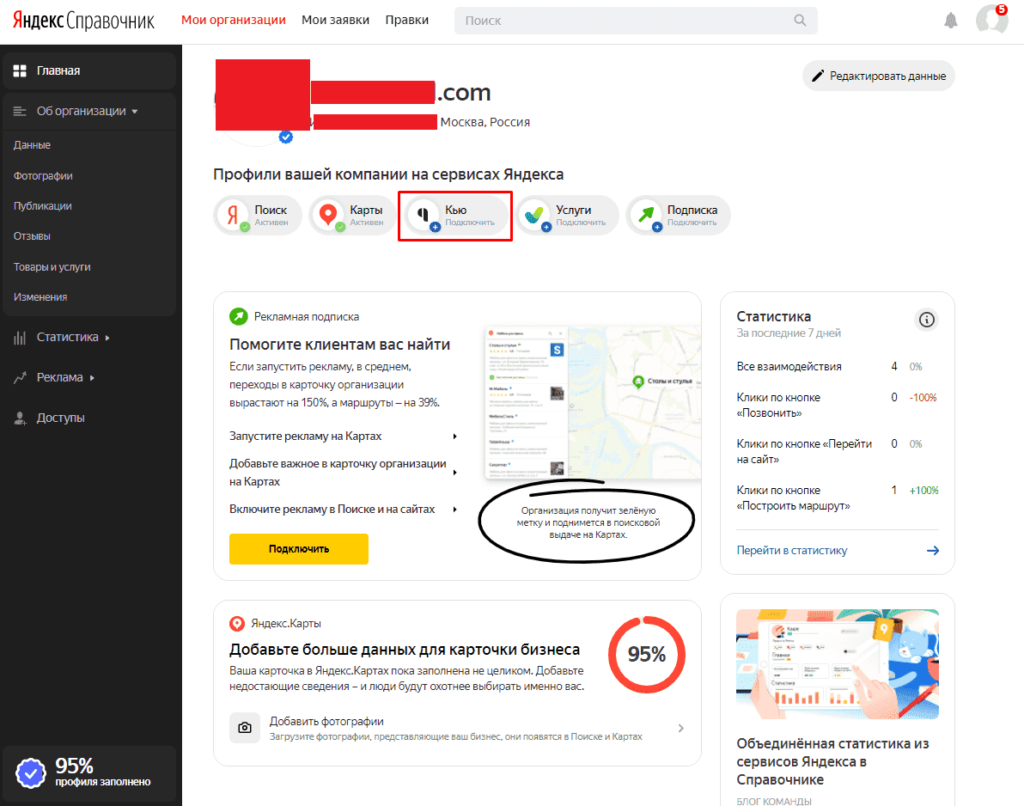Click the verified checkmark on organization logo
The height and width of the screenshot is (806, 1024).
(285, 137)
